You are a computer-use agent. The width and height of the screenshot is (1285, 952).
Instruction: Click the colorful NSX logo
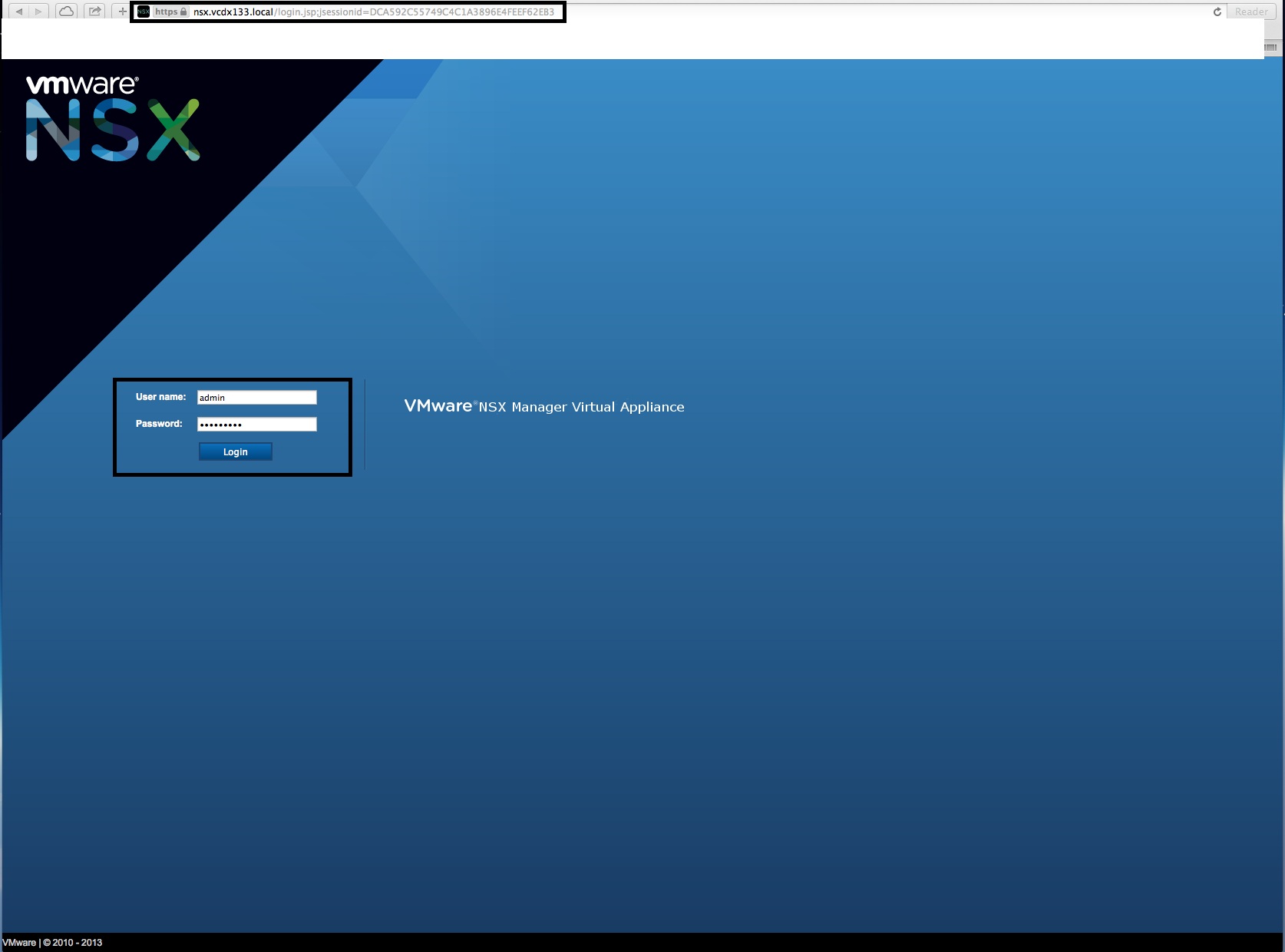(x=113, y=131)
